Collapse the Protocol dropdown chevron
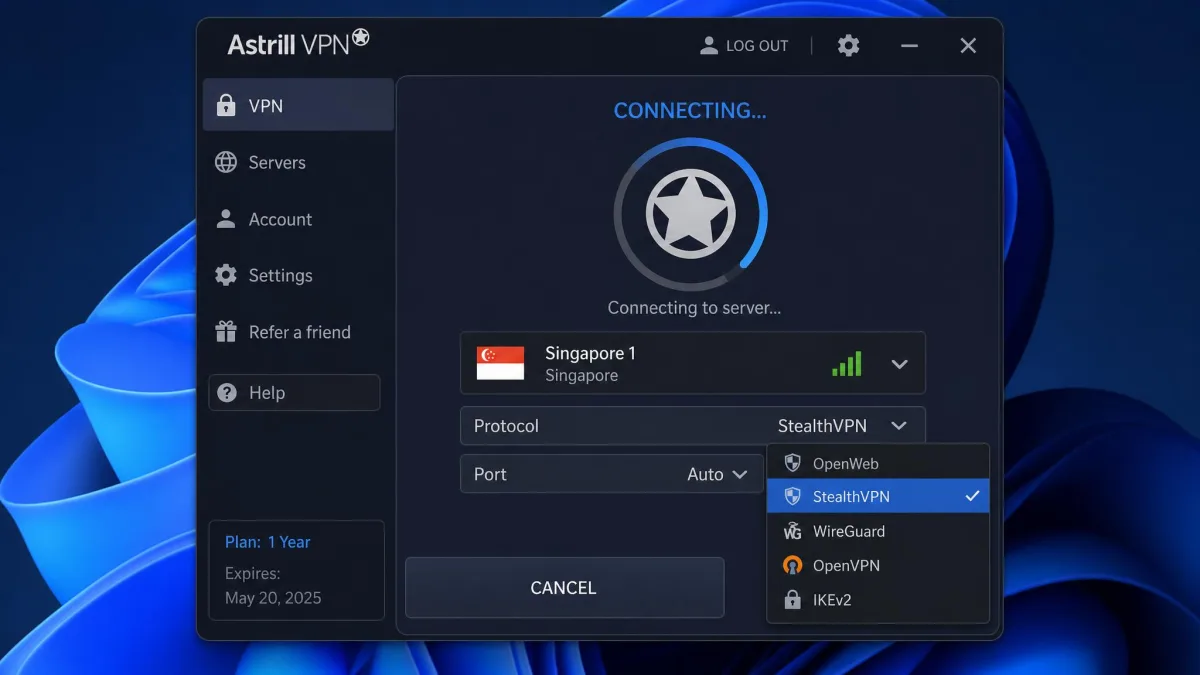The width and height of the screenshot is (1200, 675). (x=899, y=426)
